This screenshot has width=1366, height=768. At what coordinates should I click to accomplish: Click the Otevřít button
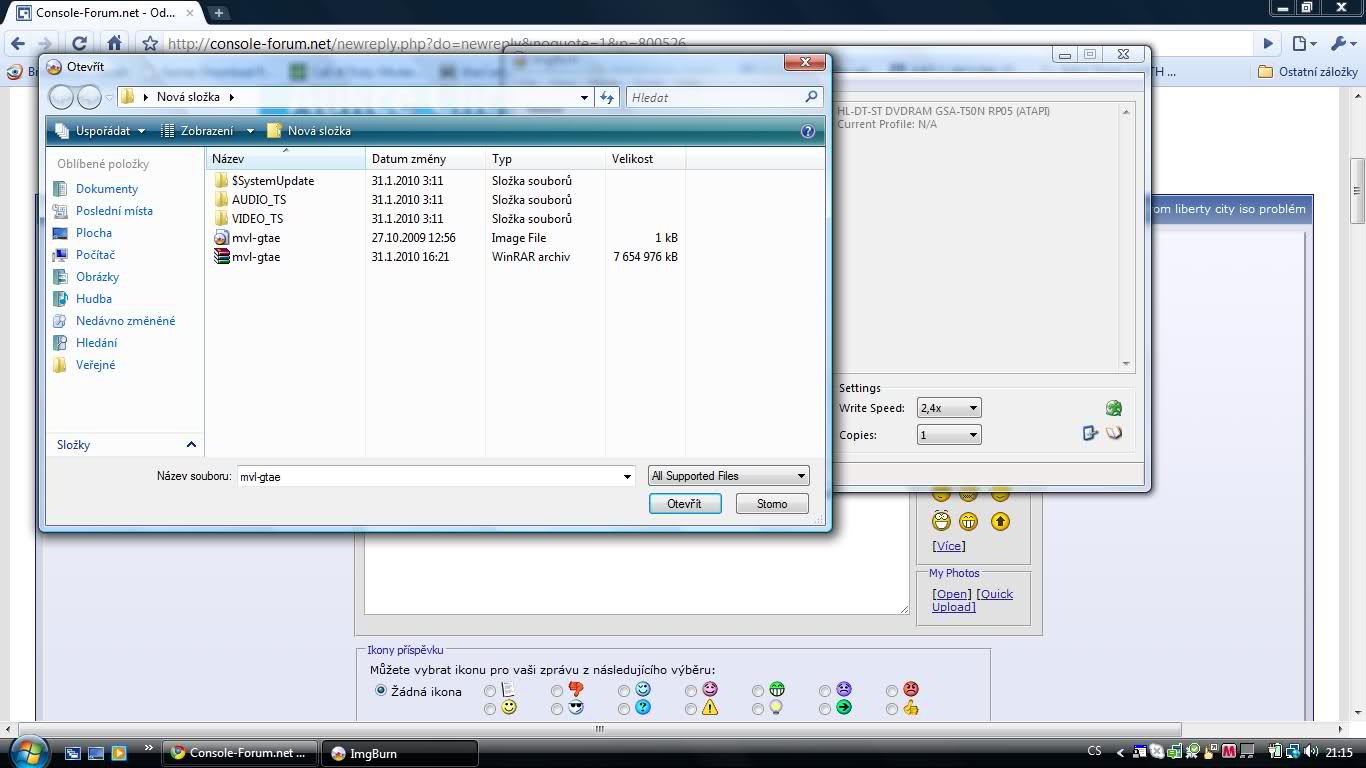tap(684, 504)
